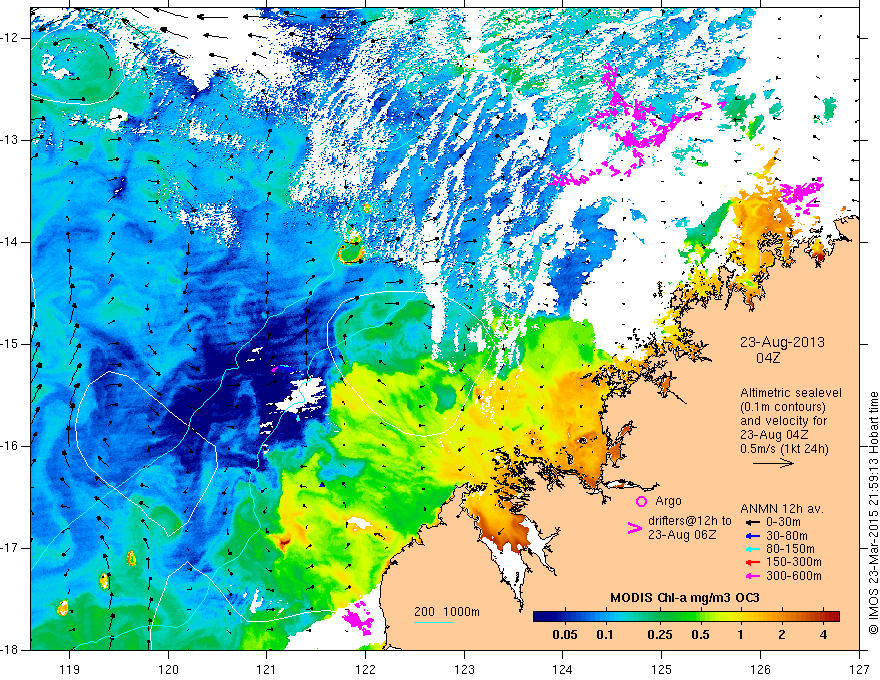The width and height of the screenshot is (880, 680).
Task: Click the '300-600m' depth label
Action: click(794, 576)
